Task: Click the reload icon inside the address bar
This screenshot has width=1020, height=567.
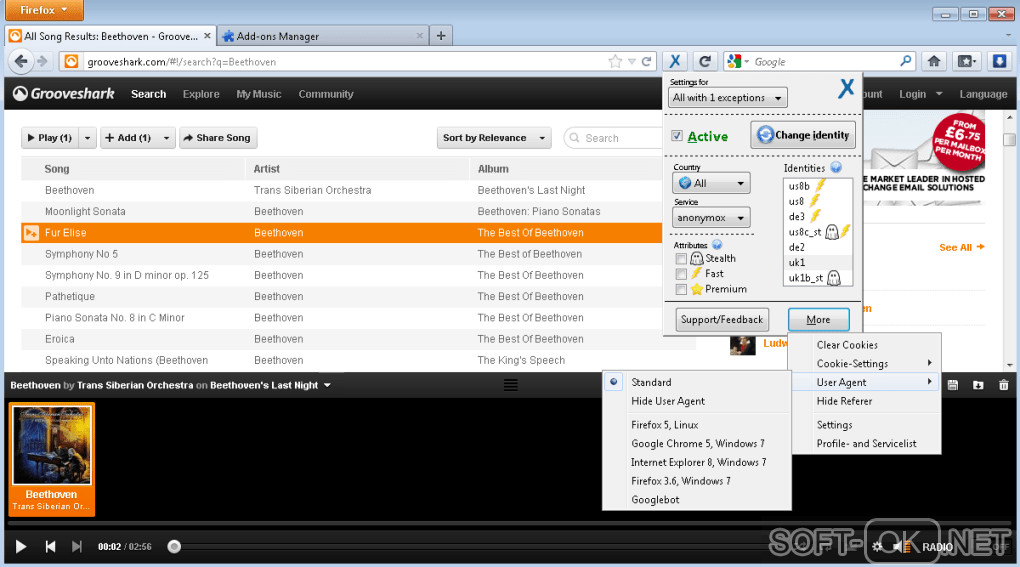Action: click(x=647, y=61)
